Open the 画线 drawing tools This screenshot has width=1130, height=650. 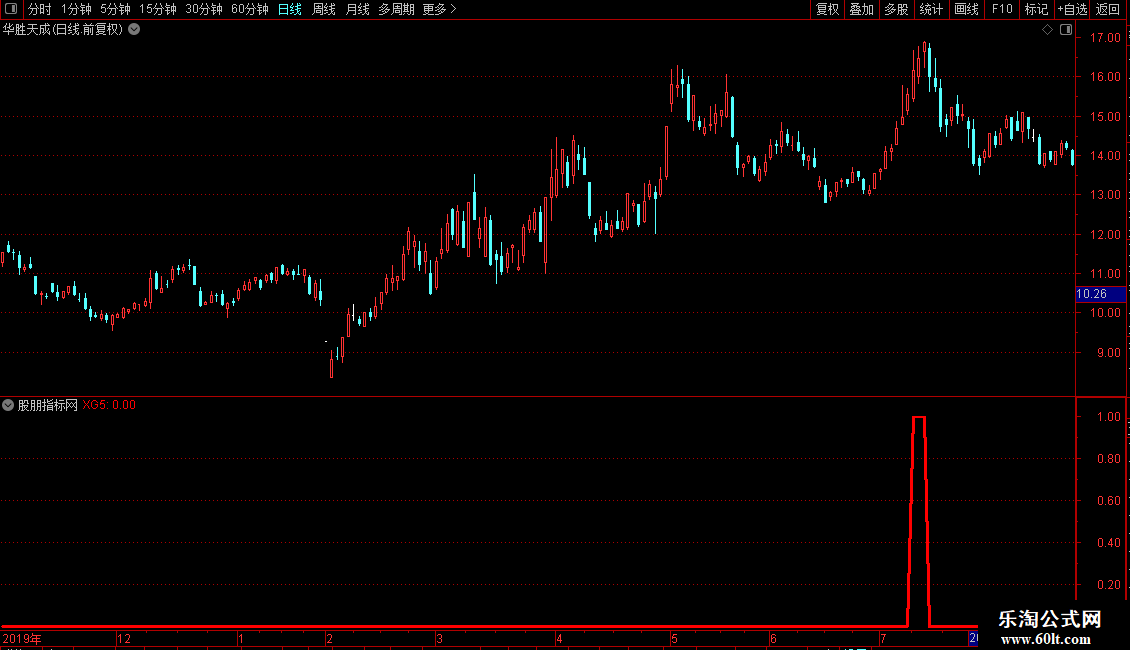coord(966,9)
